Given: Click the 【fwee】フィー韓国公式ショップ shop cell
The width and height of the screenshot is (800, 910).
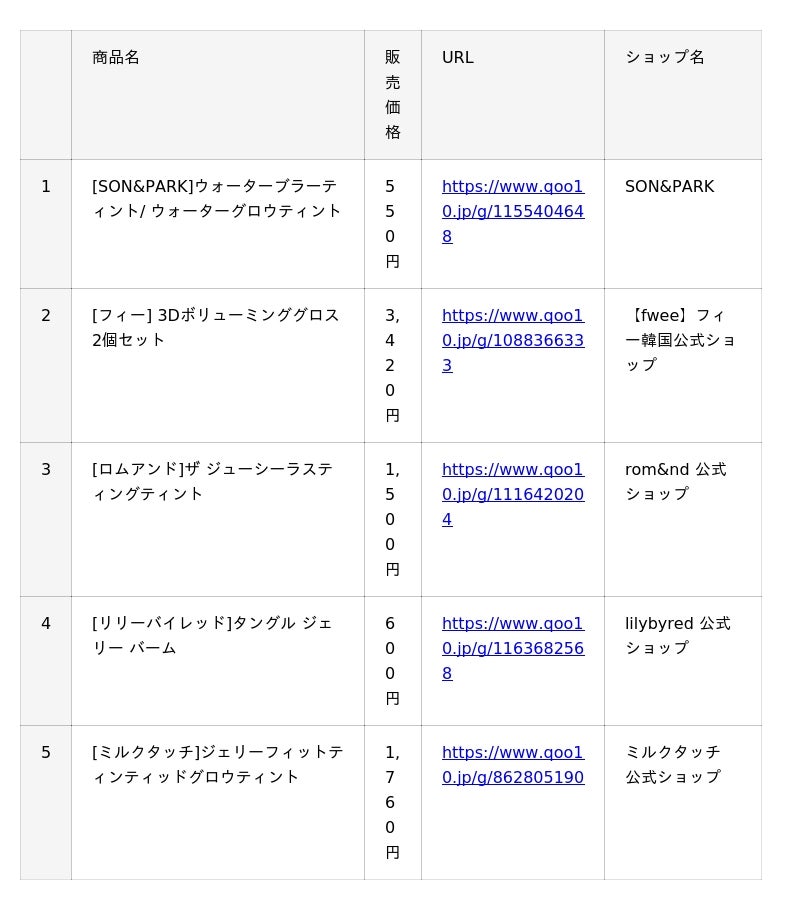Looking at the screenshot, I should pyautogui.click(x=680, y=340).
